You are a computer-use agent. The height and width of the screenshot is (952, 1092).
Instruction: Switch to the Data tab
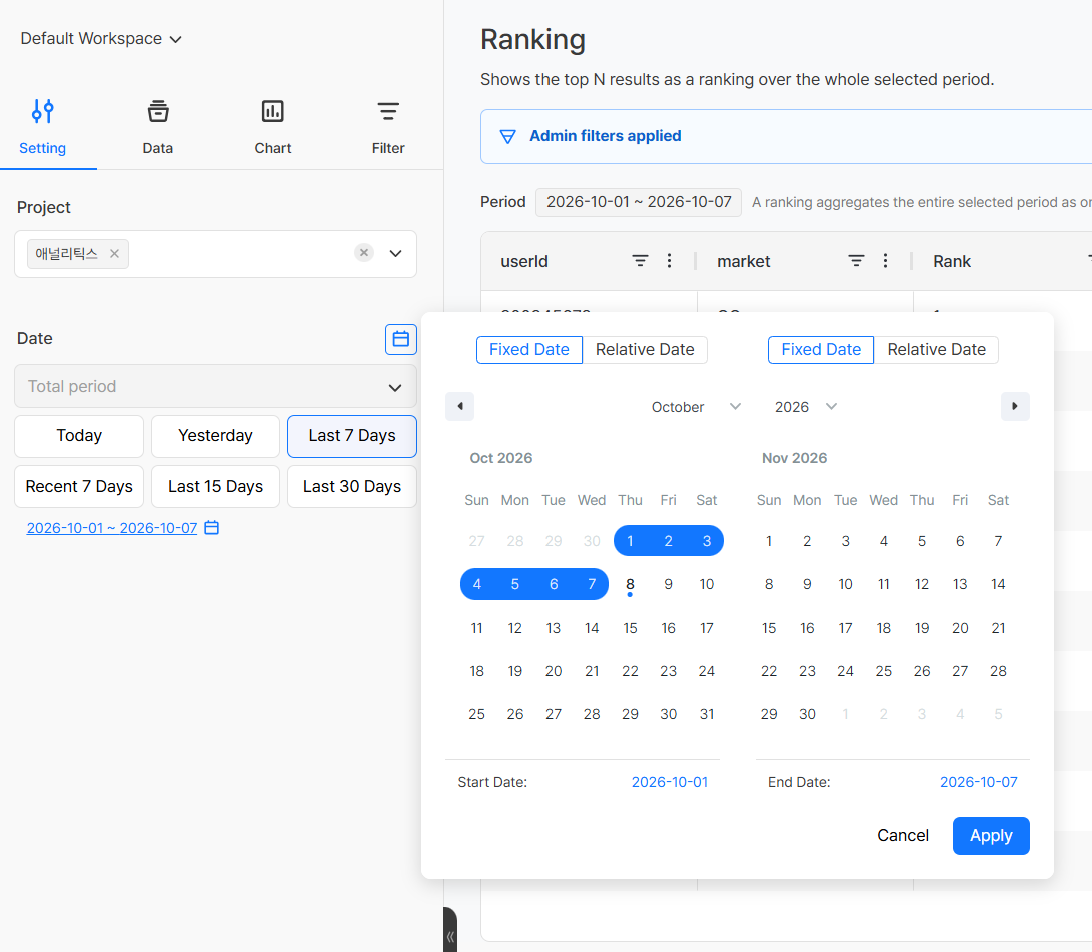click(x=157, y=127)
